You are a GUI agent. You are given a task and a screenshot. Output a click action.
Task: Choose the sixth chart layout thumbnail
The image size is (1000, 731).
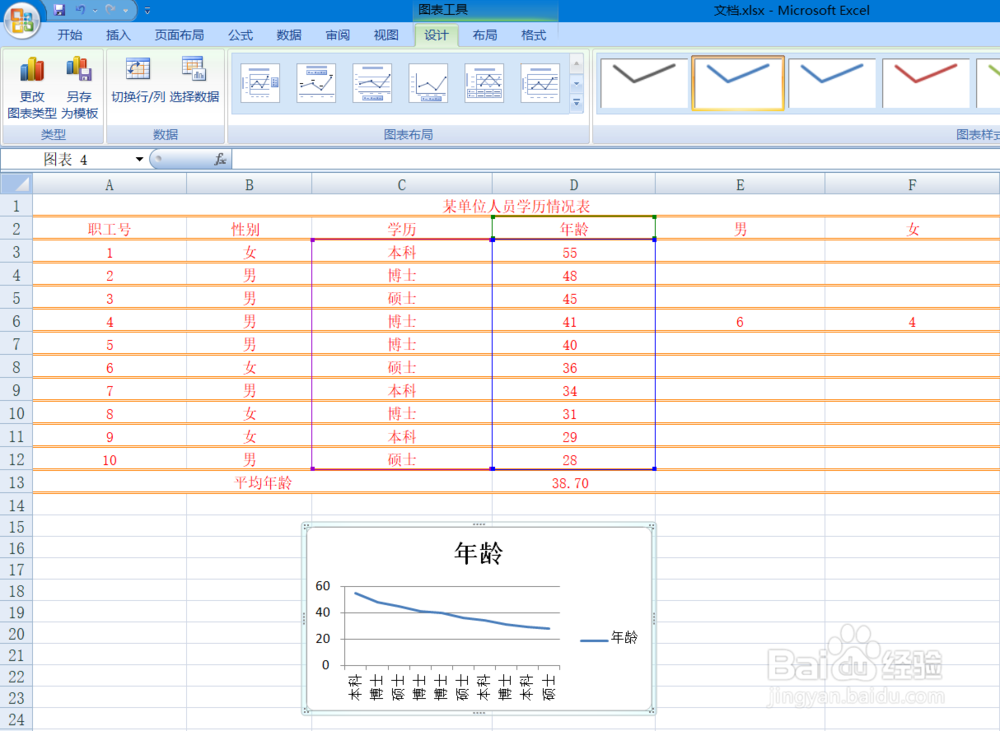[540, 83]
